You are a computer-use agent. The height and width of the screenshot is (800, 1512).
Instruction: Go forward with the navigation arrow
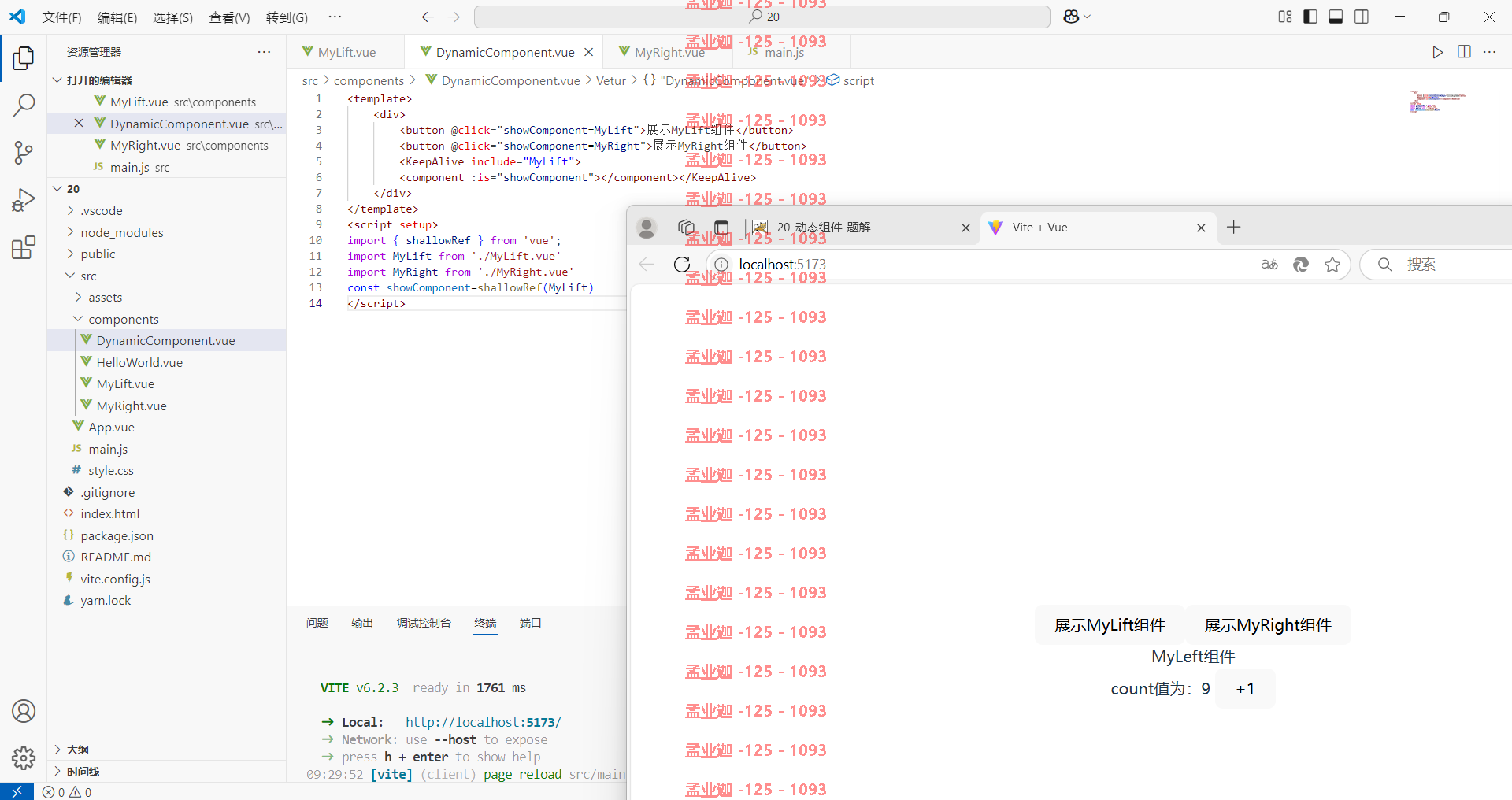point(454,17)
